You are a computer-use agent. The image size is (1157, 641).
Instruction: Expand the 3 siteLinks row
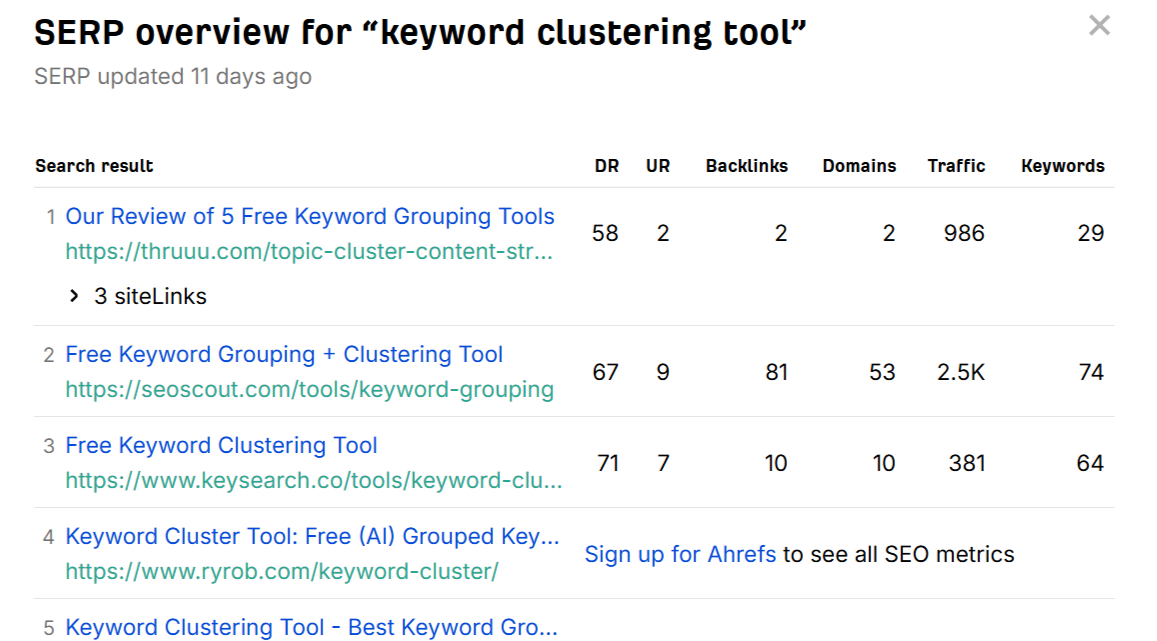coord(137,296)
